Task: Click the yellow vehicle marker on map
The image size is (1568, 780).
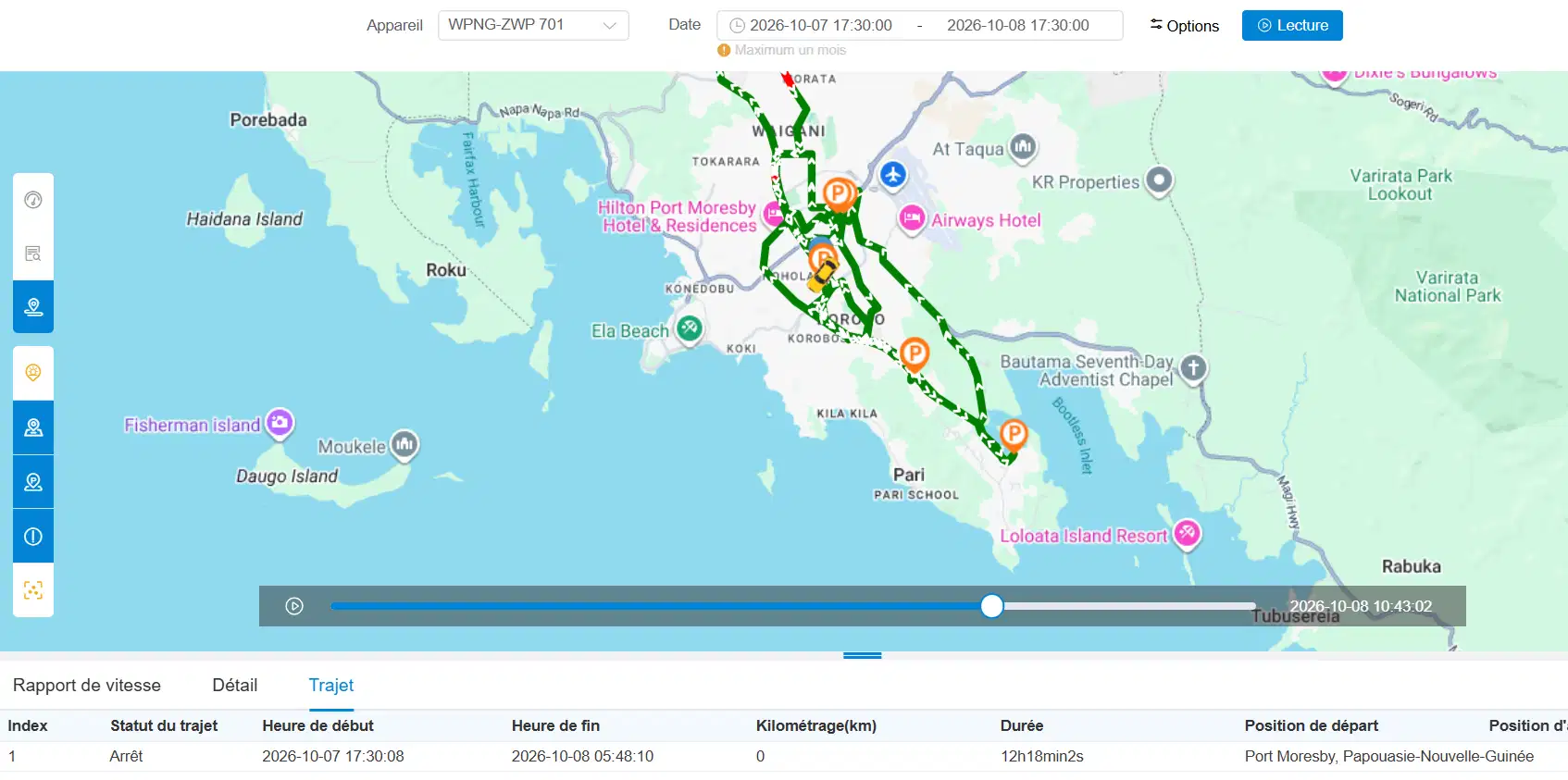Action: pyautogui.click(x=821, y=275)
